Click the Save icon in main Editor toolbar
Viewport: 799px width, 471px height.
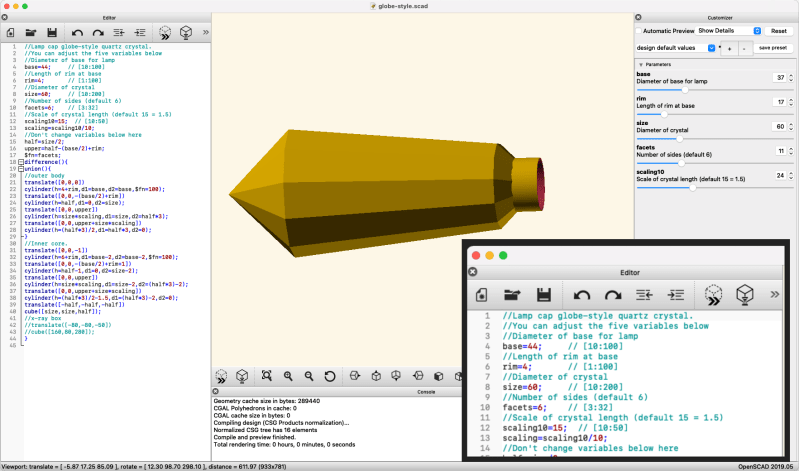[x=50, y=32]
